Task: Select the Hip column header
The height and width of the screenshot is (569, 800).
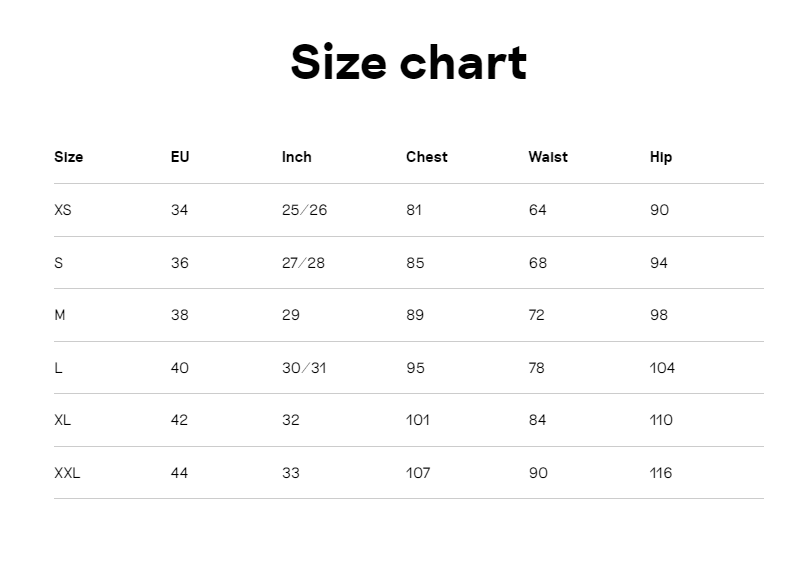Action: click(661, 157)
